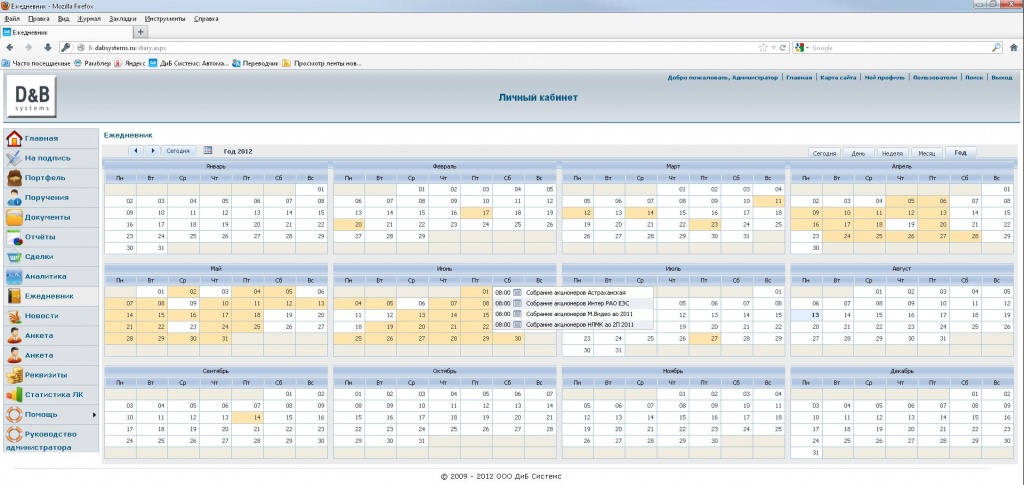The height and width of the screenshot is (485, 1024).
Task: Log out via the Выход link
Action: point(1001,78)
